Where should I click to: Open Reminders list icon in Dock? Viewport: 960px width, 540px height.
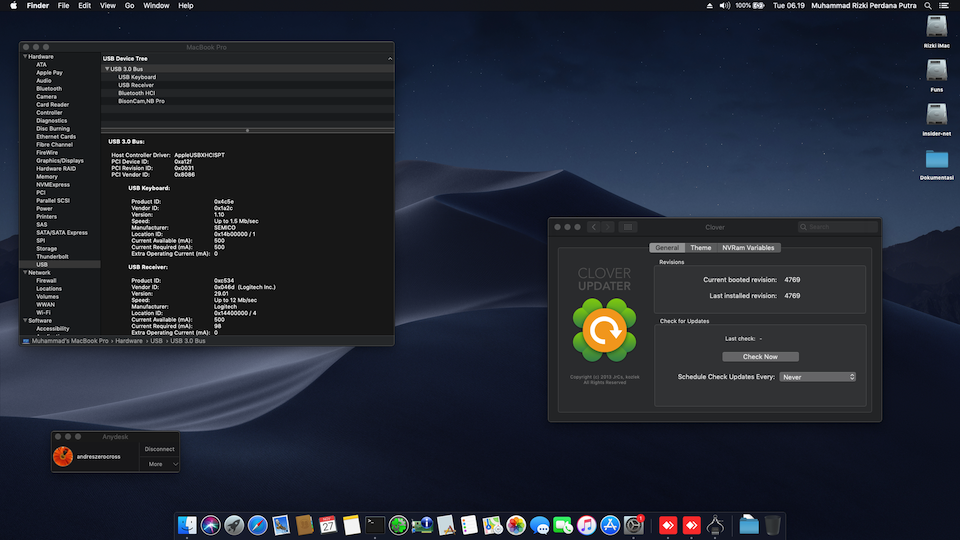[469, 525]
